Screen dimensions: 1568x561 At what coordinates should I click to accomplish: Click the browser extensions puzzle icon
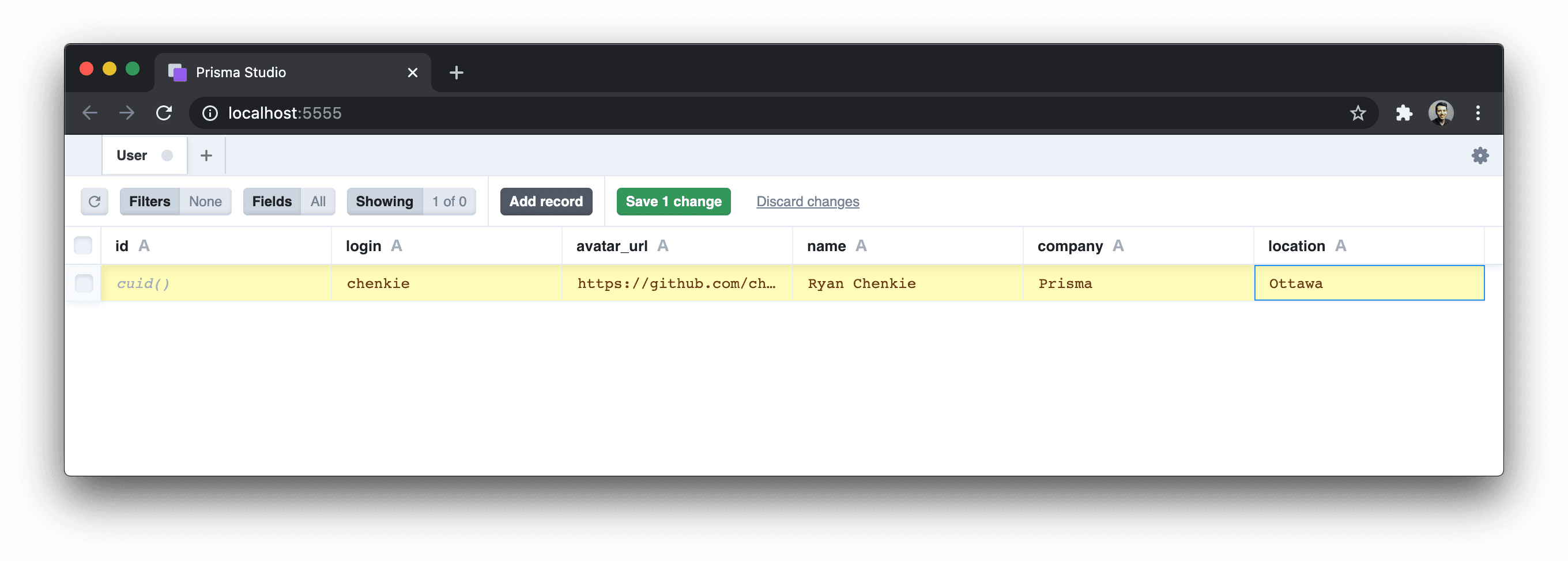(x=1405, y=112)
